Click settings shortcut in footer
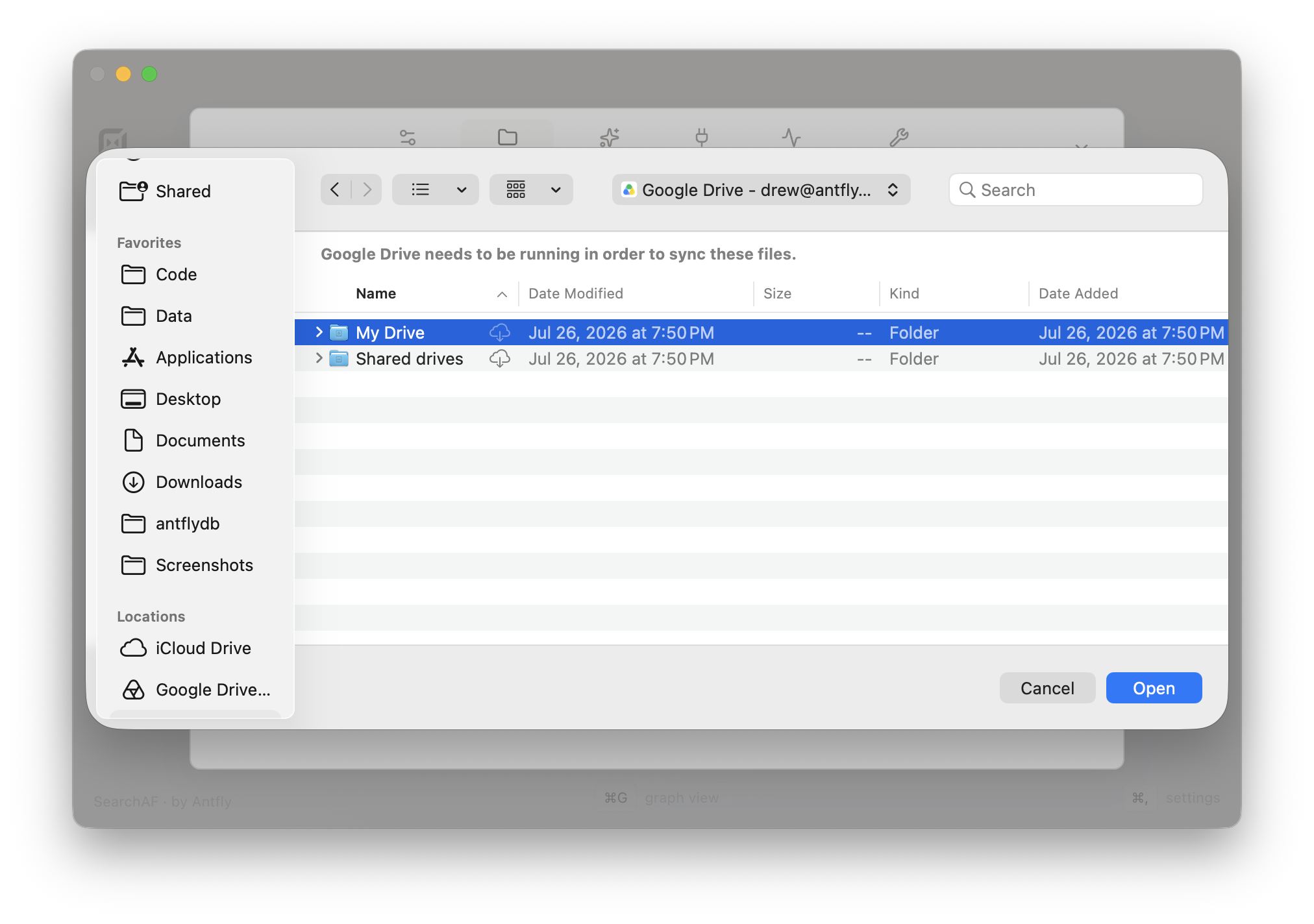 pyautogui.click(x=1175, y=797)
